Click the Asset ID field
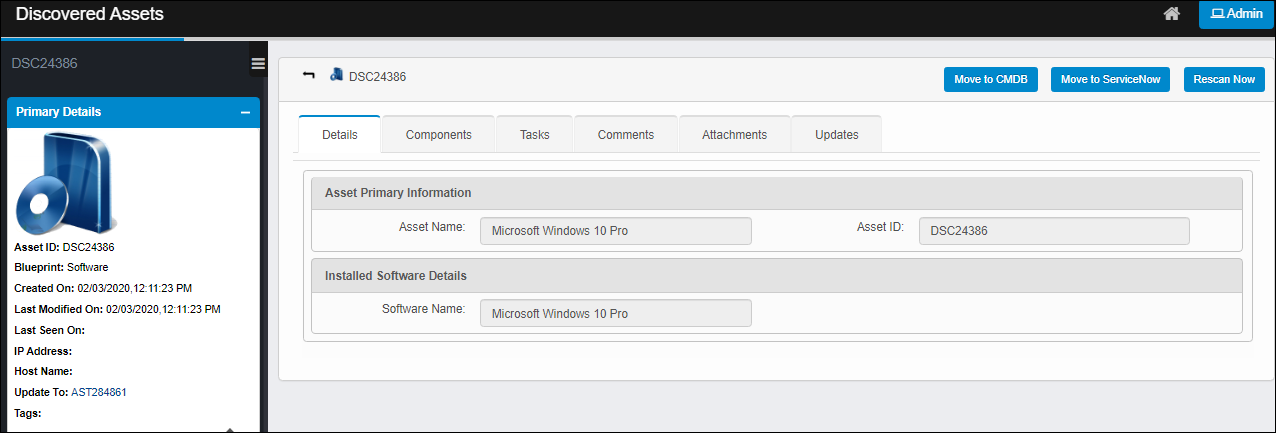The image size is (1276, 433). (x=1054, y=231)
